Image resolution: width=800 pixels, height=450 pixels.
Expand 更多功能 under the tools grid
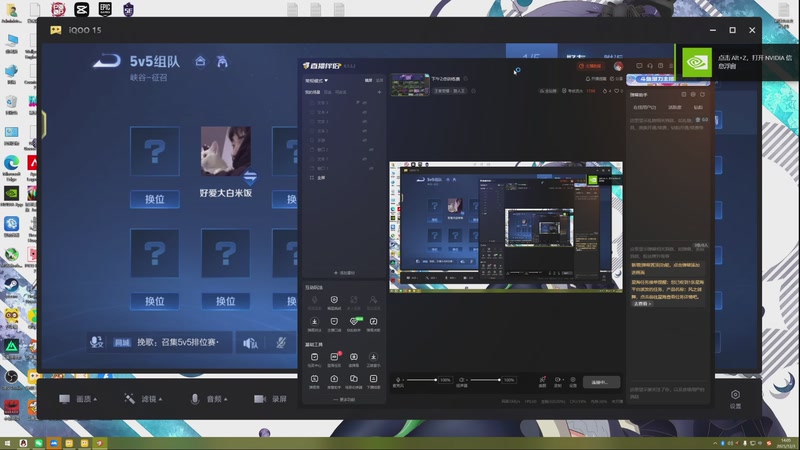click(x=344, y=399)
